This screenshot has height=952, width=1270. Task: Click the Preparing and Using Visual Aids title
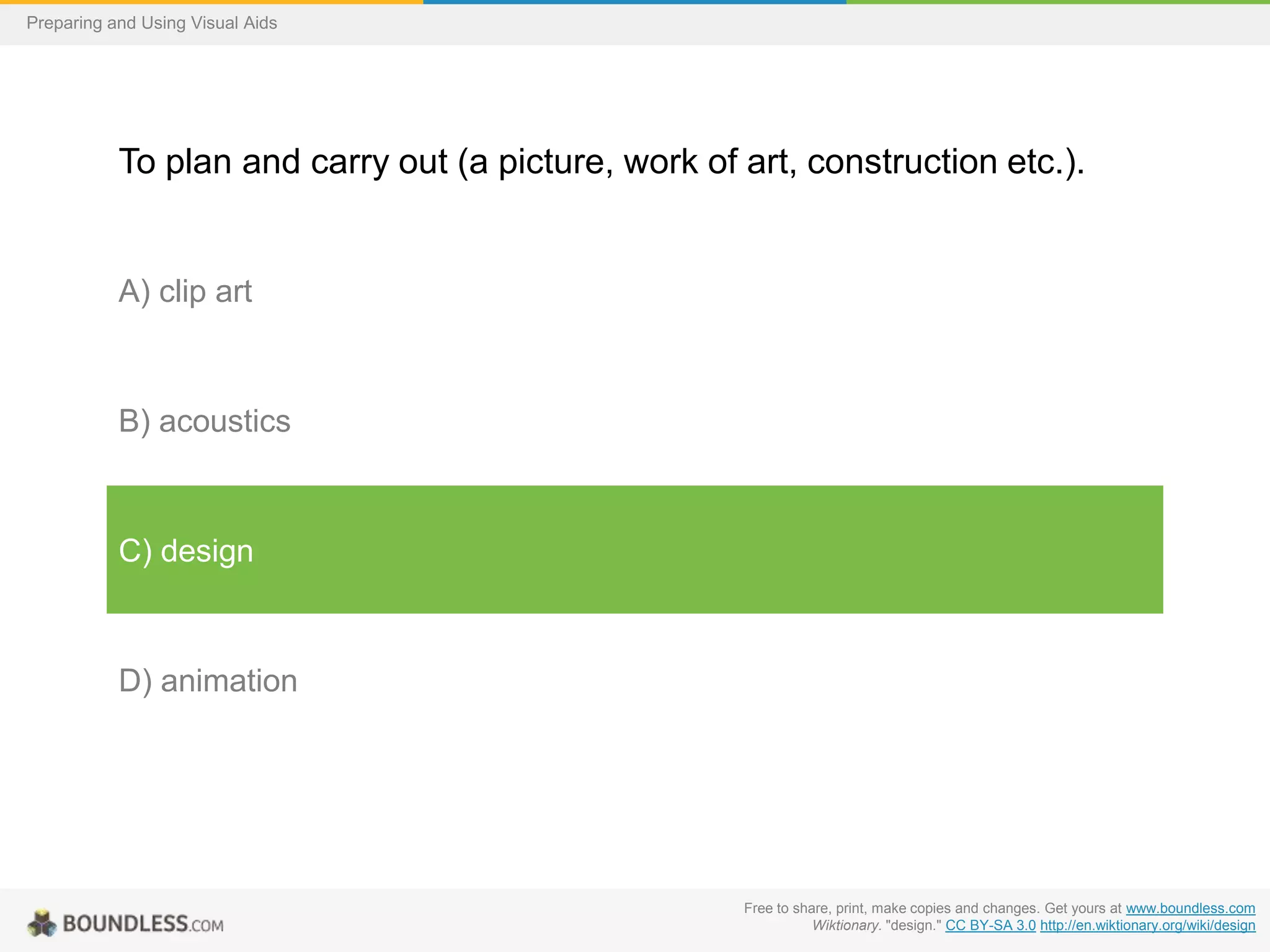click(152, 23)
